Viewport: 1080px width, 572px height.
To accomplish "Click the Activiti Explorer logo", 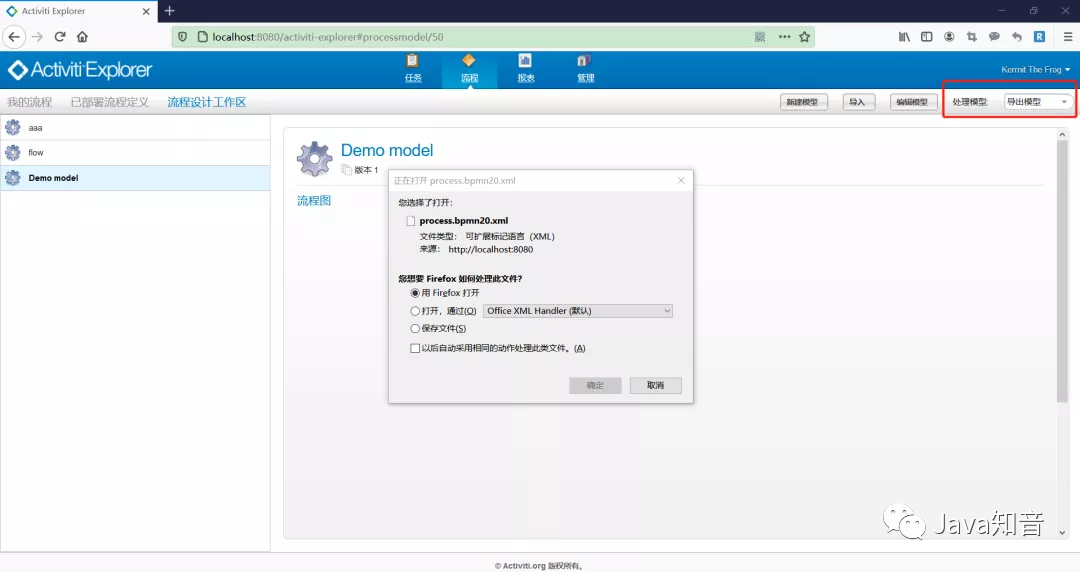I will click(80, 70).
